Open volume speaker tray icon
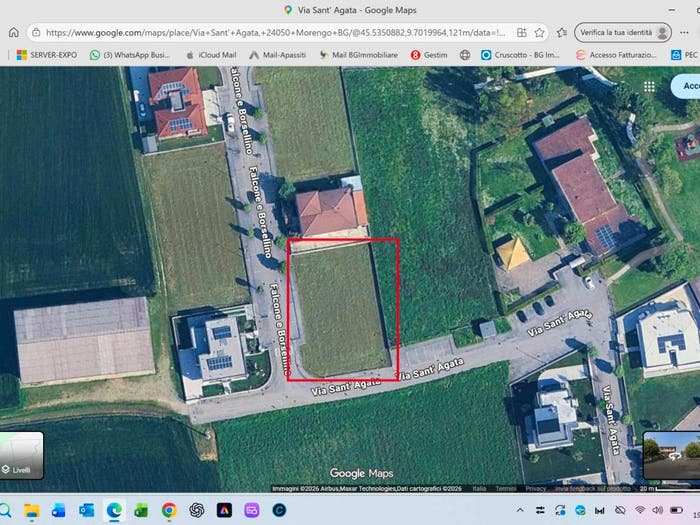This screenshot has width=700, height=525. tap(657, 510)
